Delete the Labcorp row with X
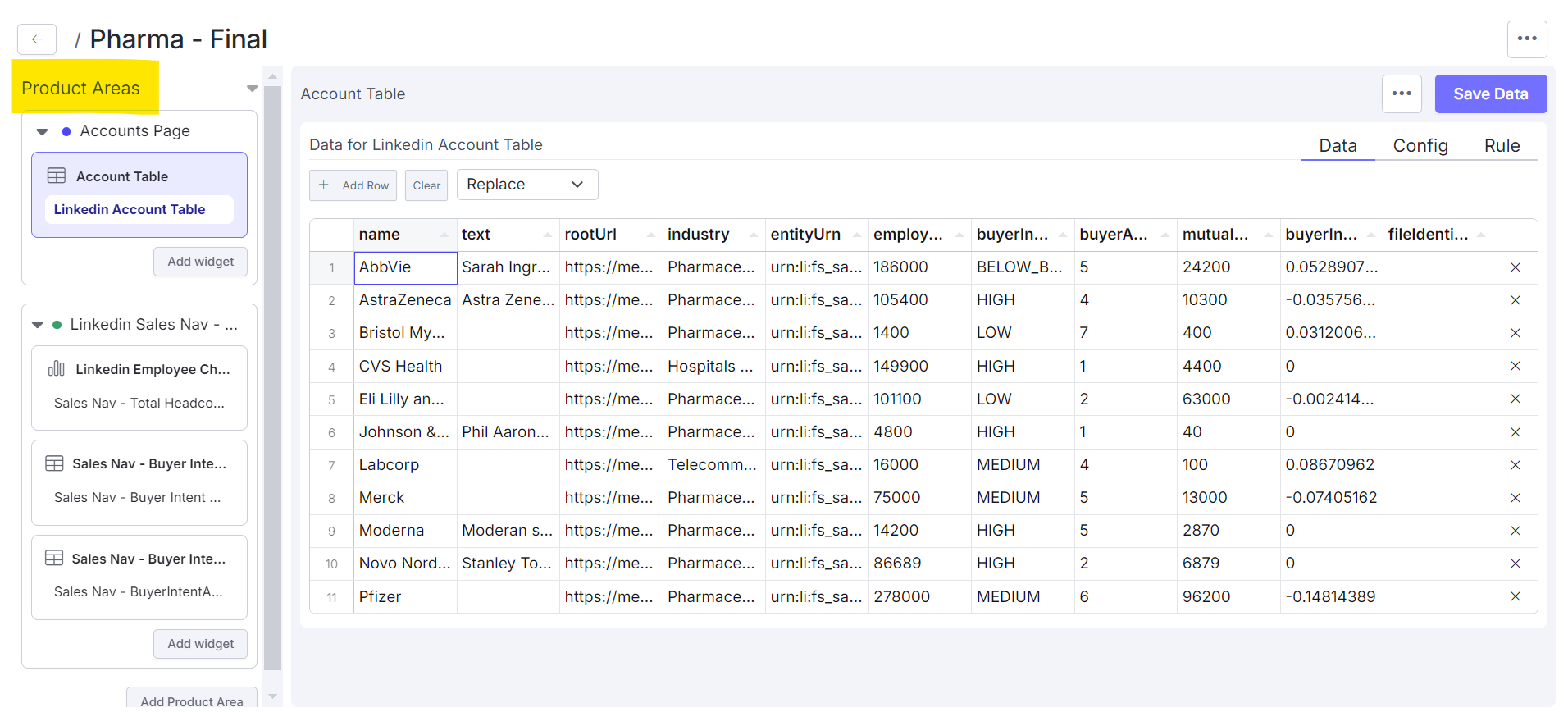This screenshot has width=1568, height=712. tap(1515, 465)
